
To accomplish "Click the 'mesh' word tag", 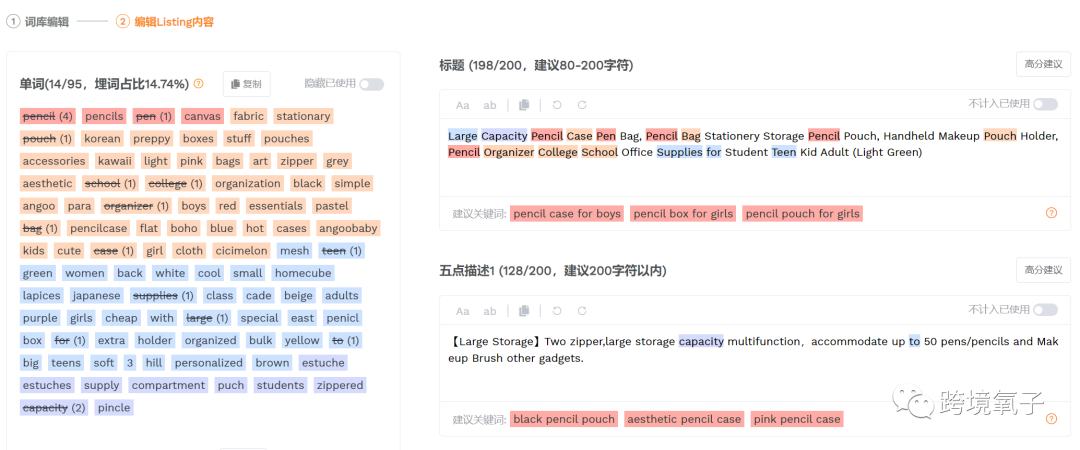I will click(x=295, y=251).
